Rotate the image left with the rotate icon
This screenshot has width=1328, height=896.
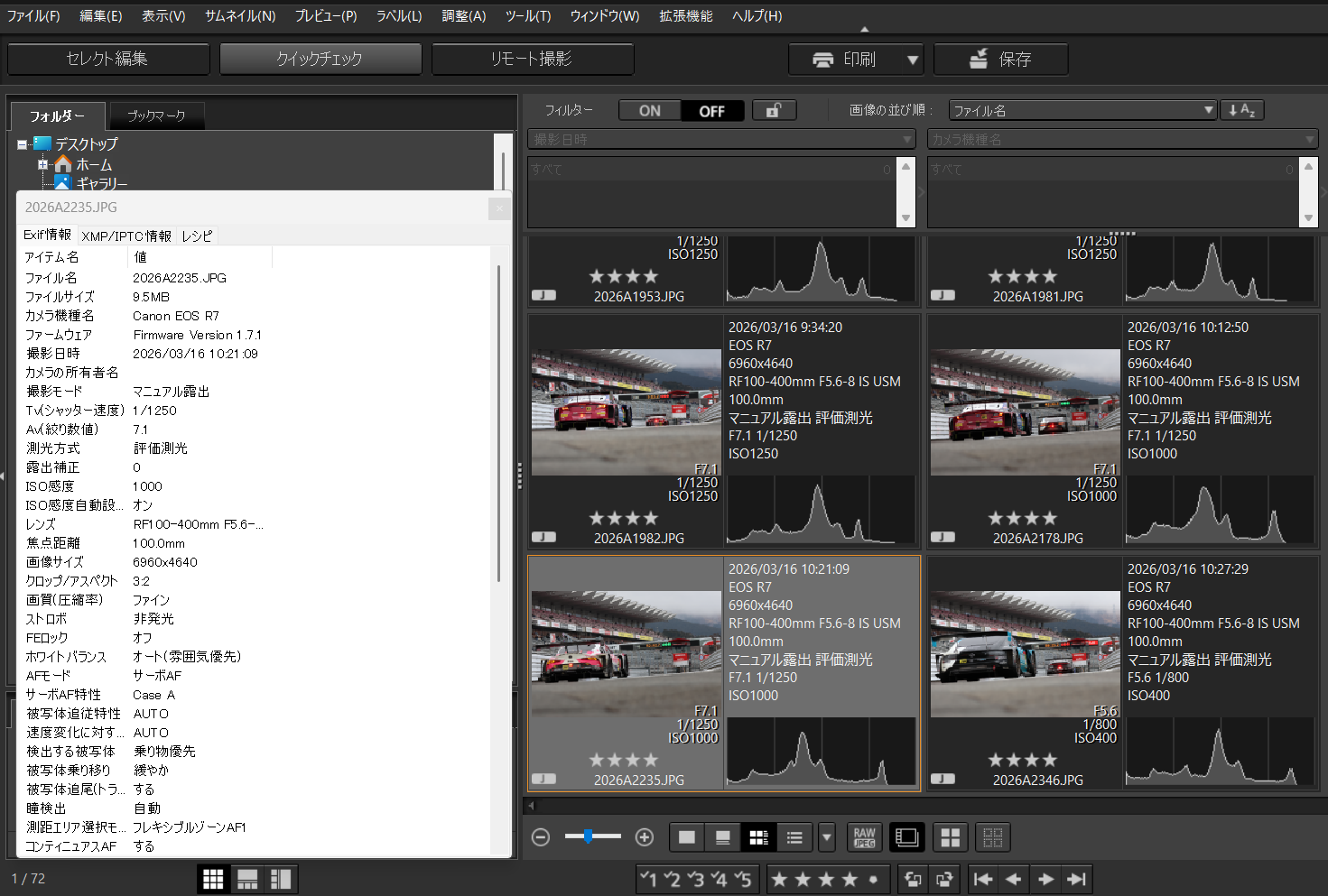tap(913, 879)
